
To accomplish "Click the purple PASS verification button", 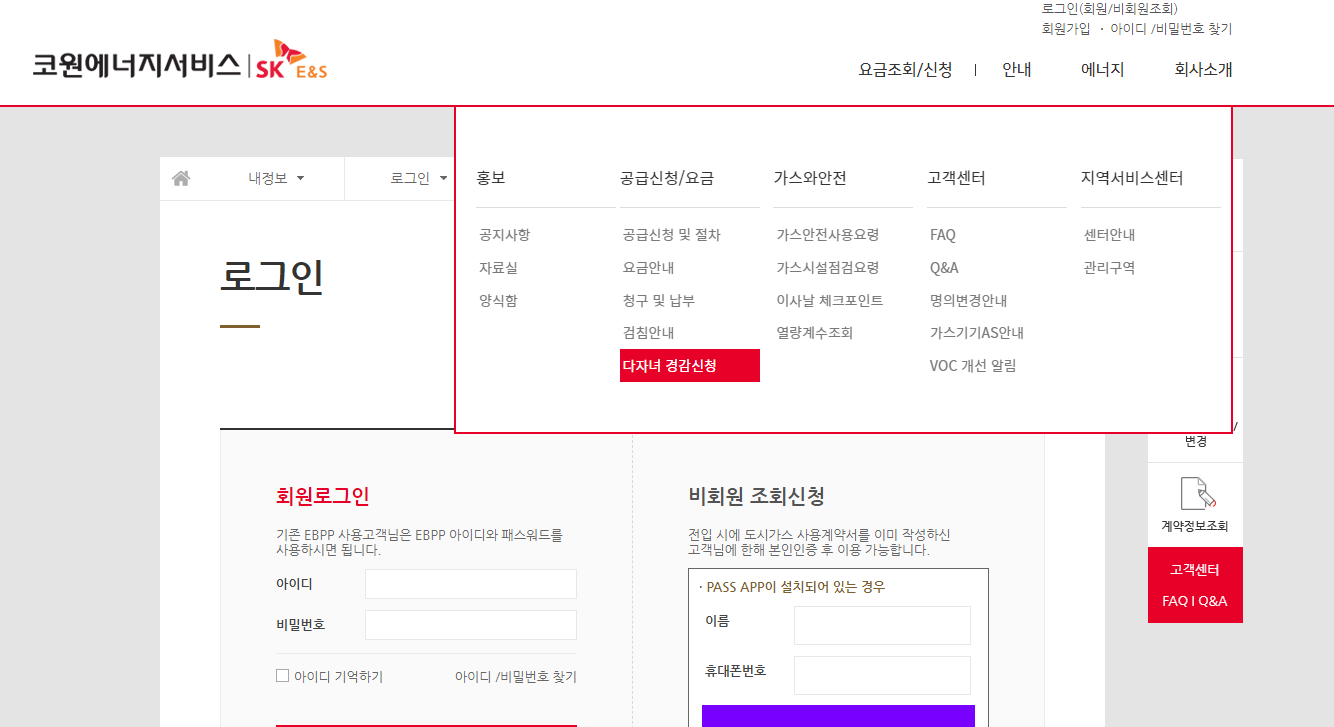I will click(838, 718).
